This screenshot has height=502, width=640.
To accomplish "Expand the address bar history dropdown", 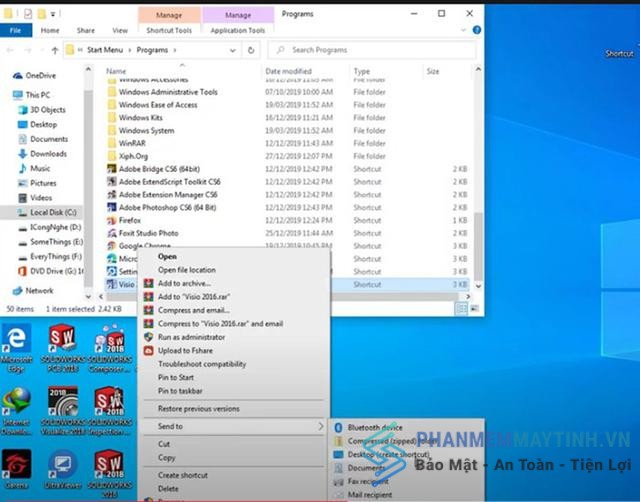I will pos(233,50).
